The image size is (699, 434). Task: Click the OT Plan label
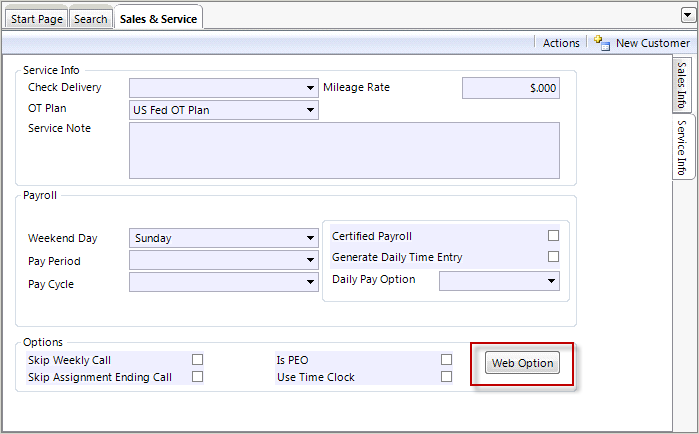pos(47,108)
